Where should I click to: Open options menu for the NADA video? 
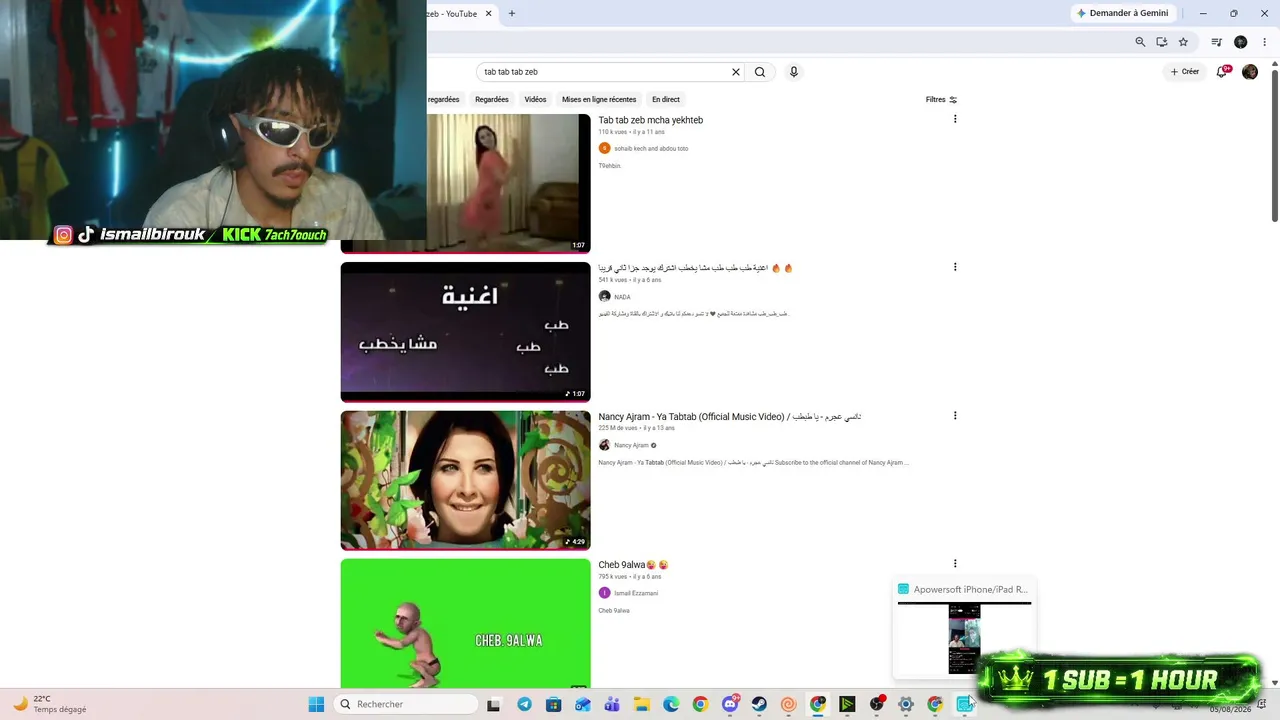click(955, 267)
